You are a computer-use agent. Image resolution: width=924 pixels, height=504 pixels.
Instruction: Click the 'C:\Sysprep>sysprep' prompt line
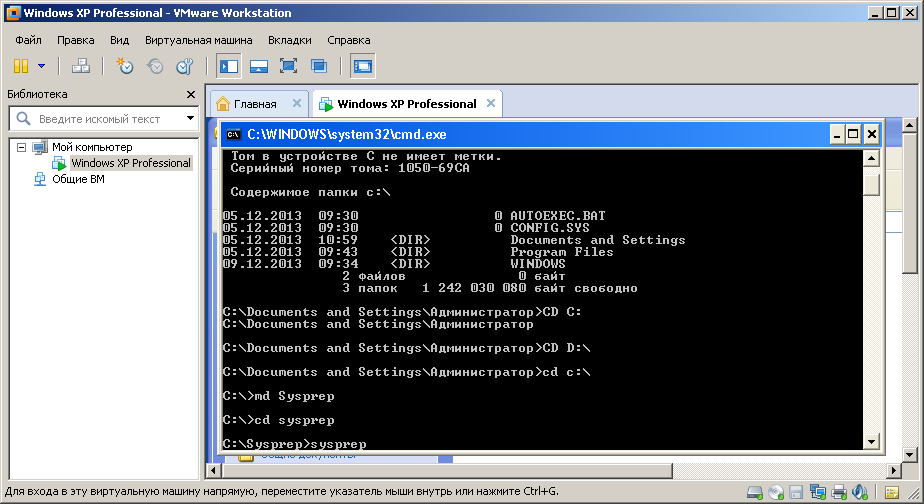294,444
